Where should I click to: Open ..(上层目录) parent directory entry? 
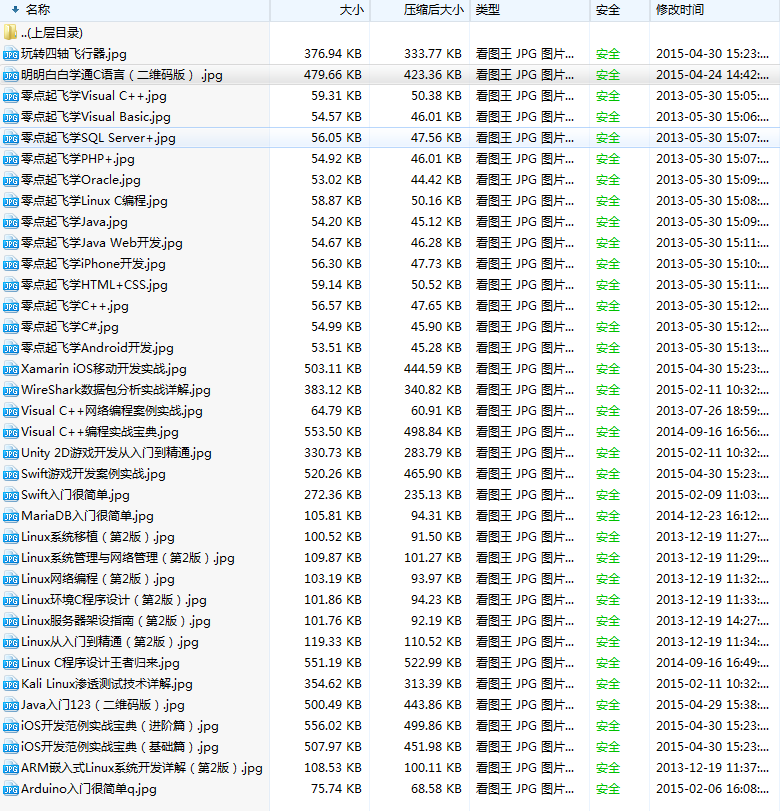click(52, 32)
